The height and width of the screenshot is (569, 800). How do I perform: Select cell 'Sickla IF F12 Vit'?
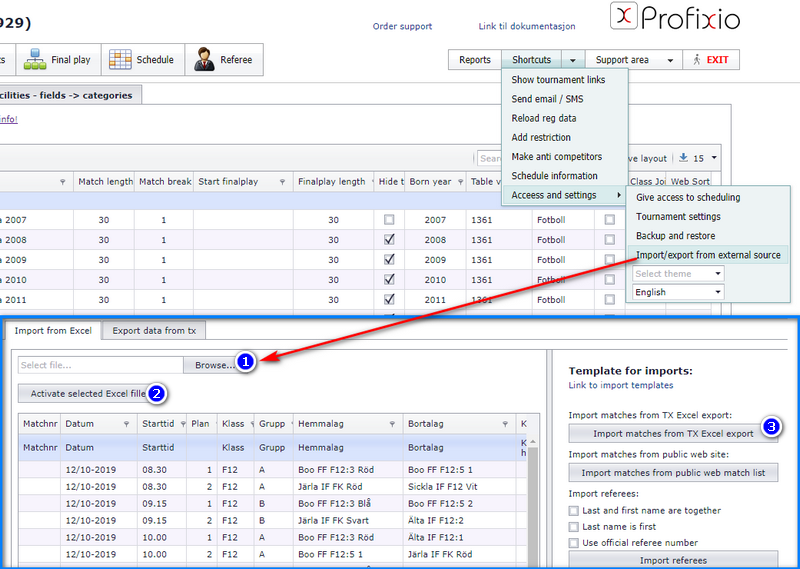[457, 487]
